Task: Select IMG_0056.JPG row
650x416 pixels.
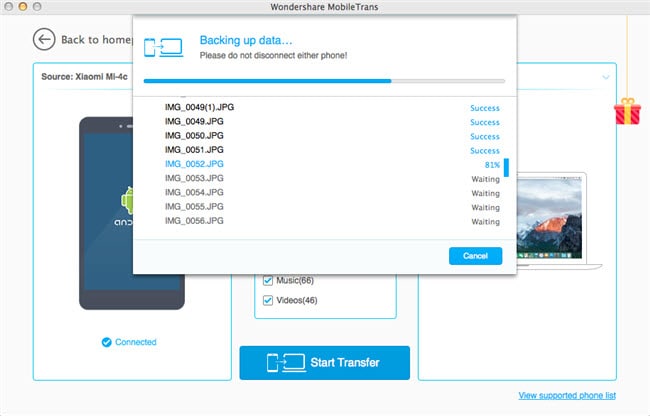Action: 332,221
